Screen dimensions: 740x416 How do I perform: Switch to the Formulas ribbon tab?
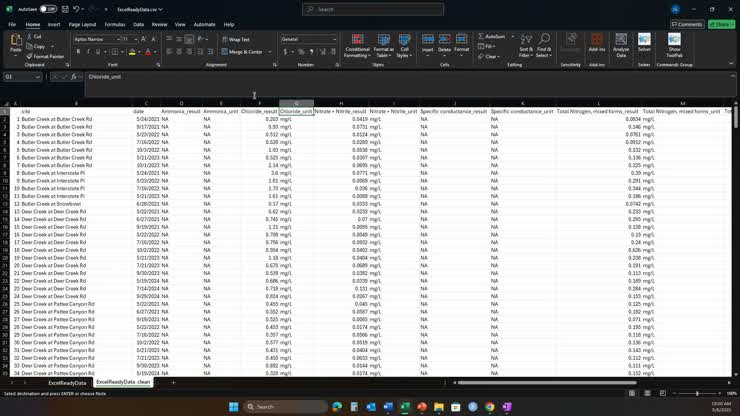point(115,24)
